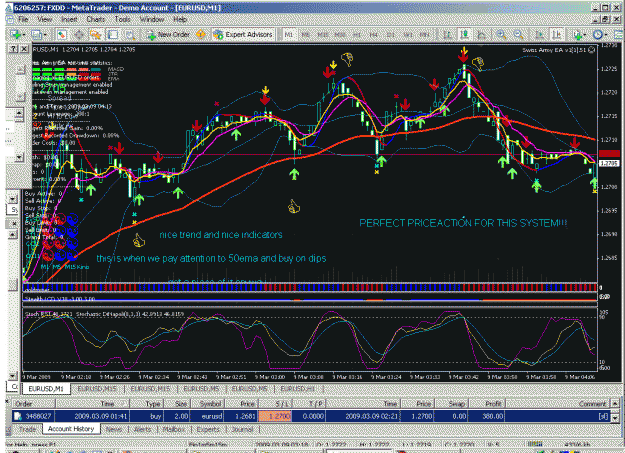Sort history by Profit column header

487,404
